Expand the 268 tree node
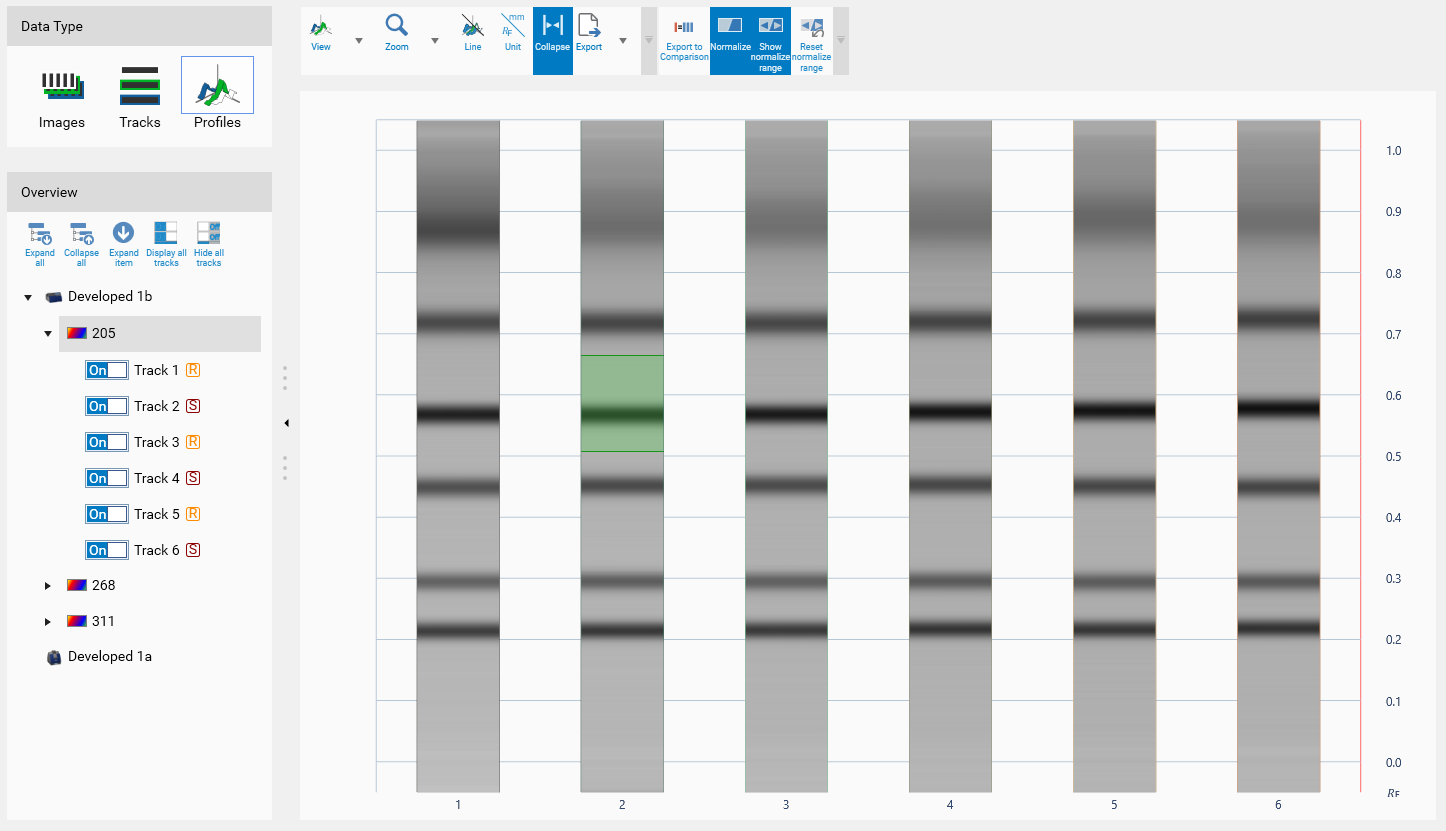1446x831 pixels. [48, 586]
